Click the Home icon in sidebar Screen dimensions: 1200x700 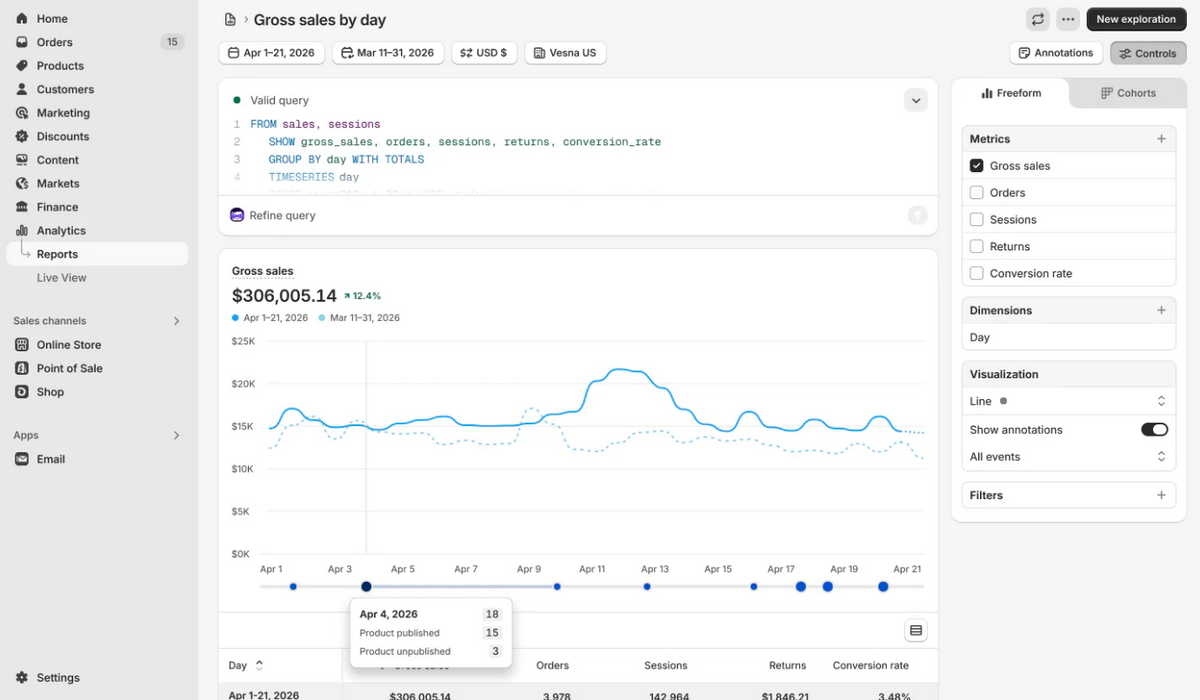tap(22, 19)
